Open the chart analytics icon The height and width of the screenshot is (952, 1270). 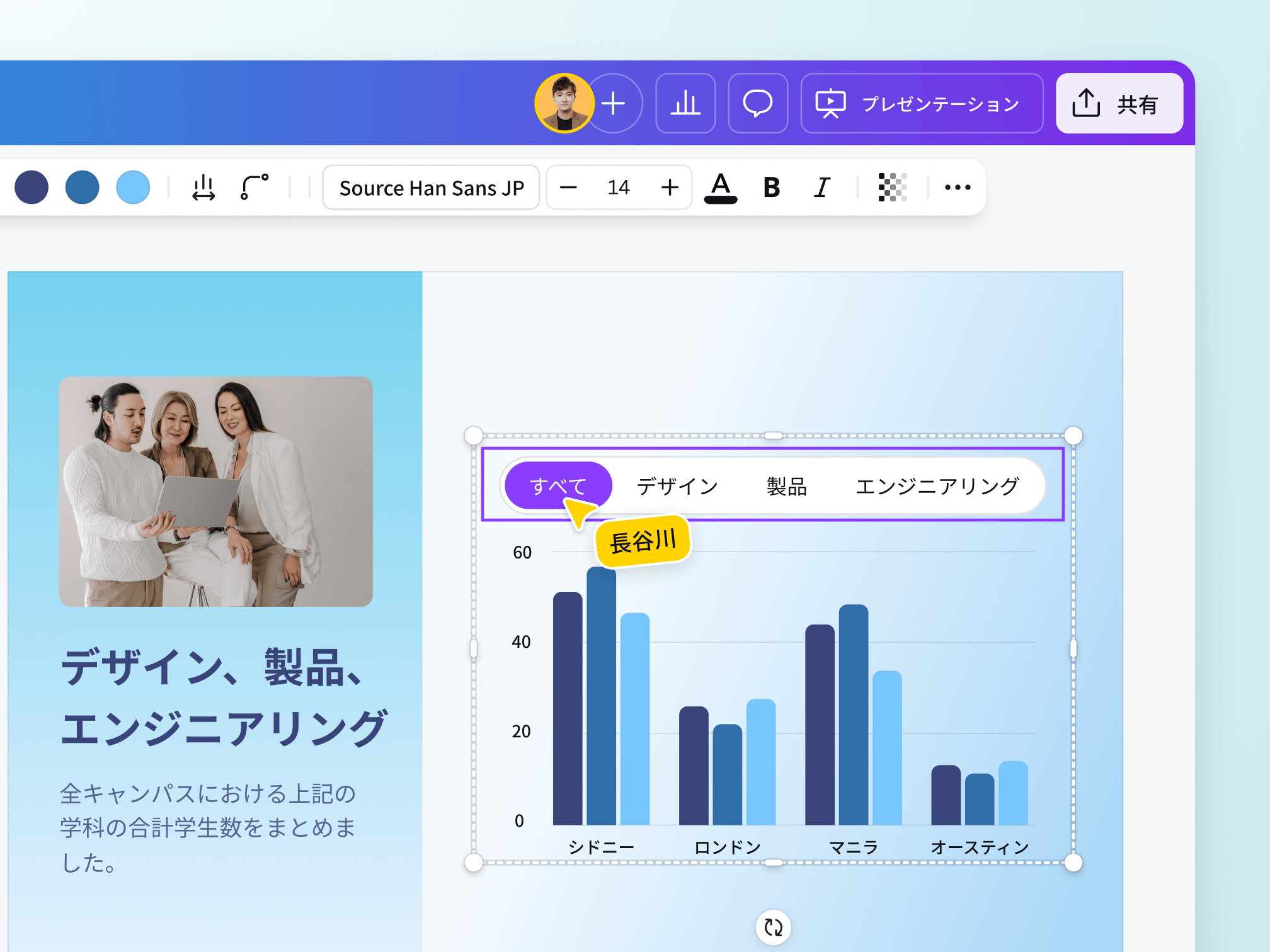click(x=685, y=103)
